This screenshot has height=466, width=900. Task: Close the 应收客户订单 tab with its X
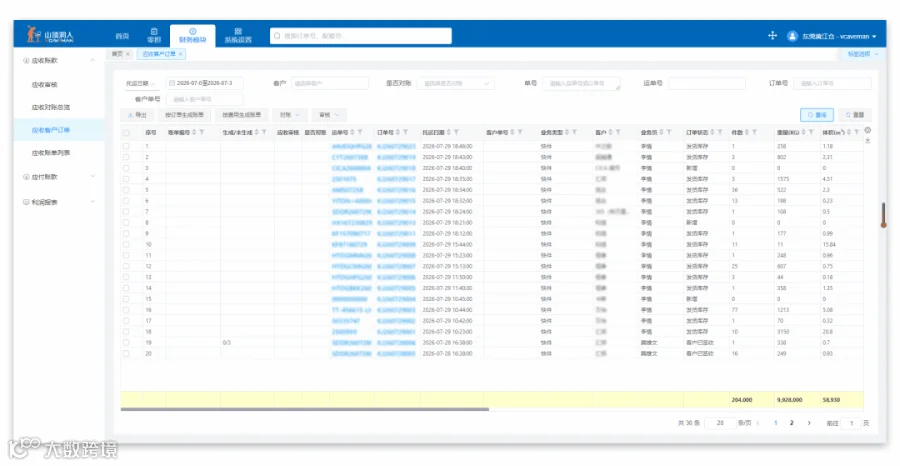[x=180, y=54]
